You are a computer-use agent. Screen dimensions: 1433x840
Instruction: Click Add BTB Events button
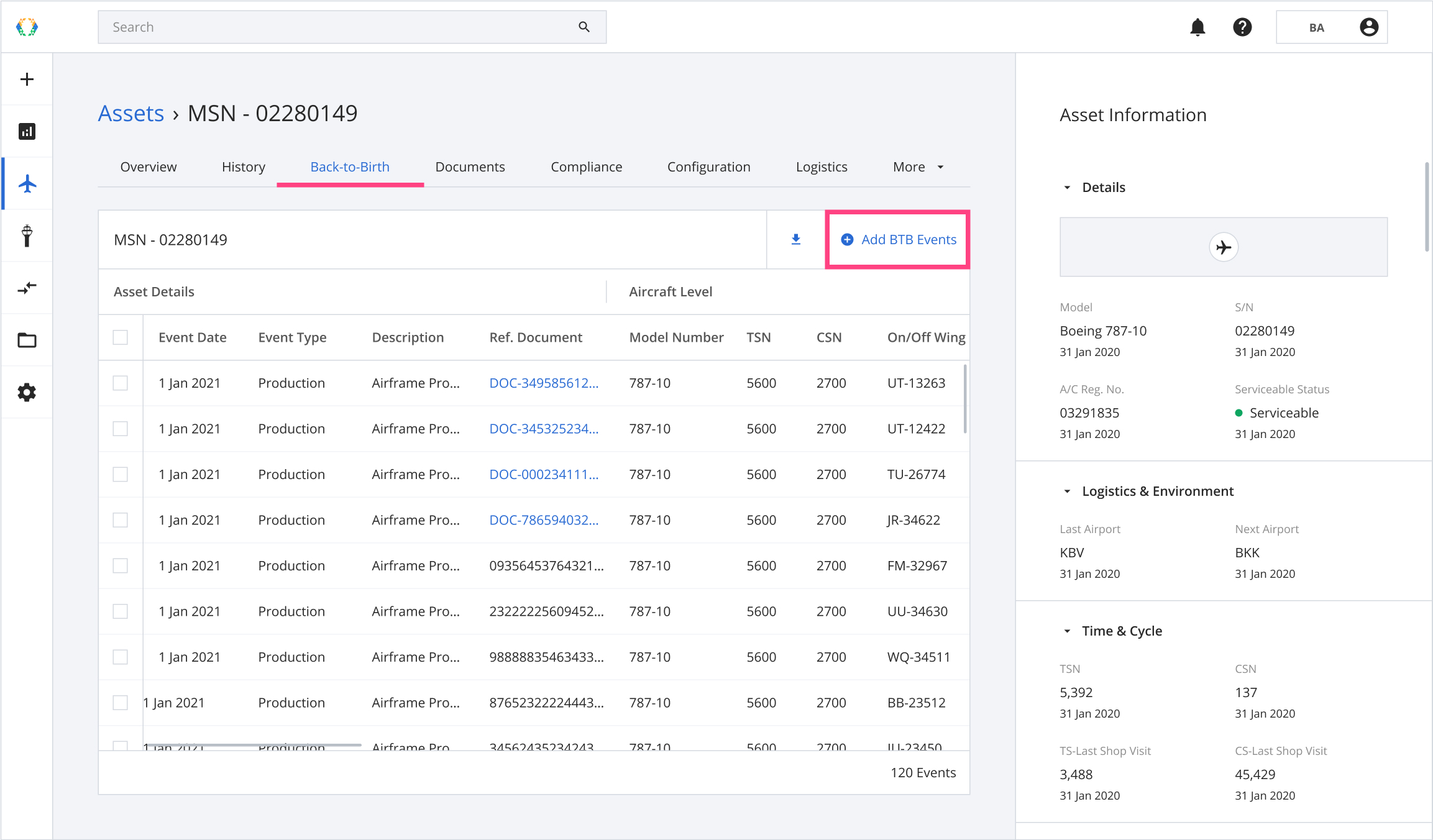(898, 240)
